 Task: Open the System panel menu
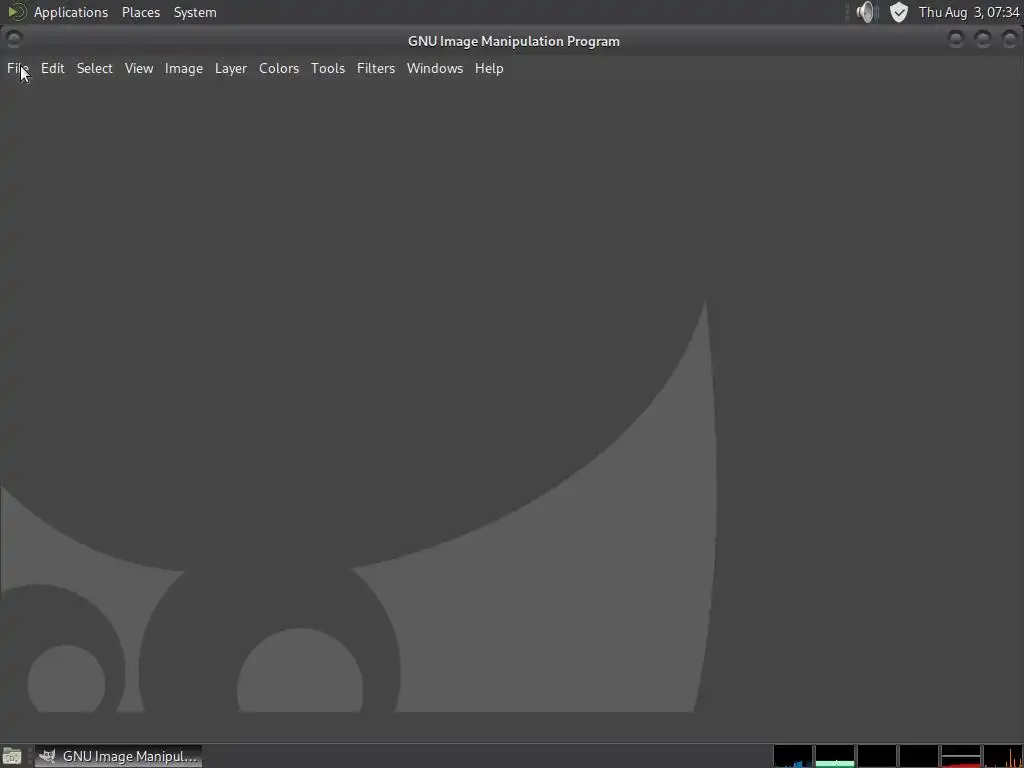(x=195, y=12)
